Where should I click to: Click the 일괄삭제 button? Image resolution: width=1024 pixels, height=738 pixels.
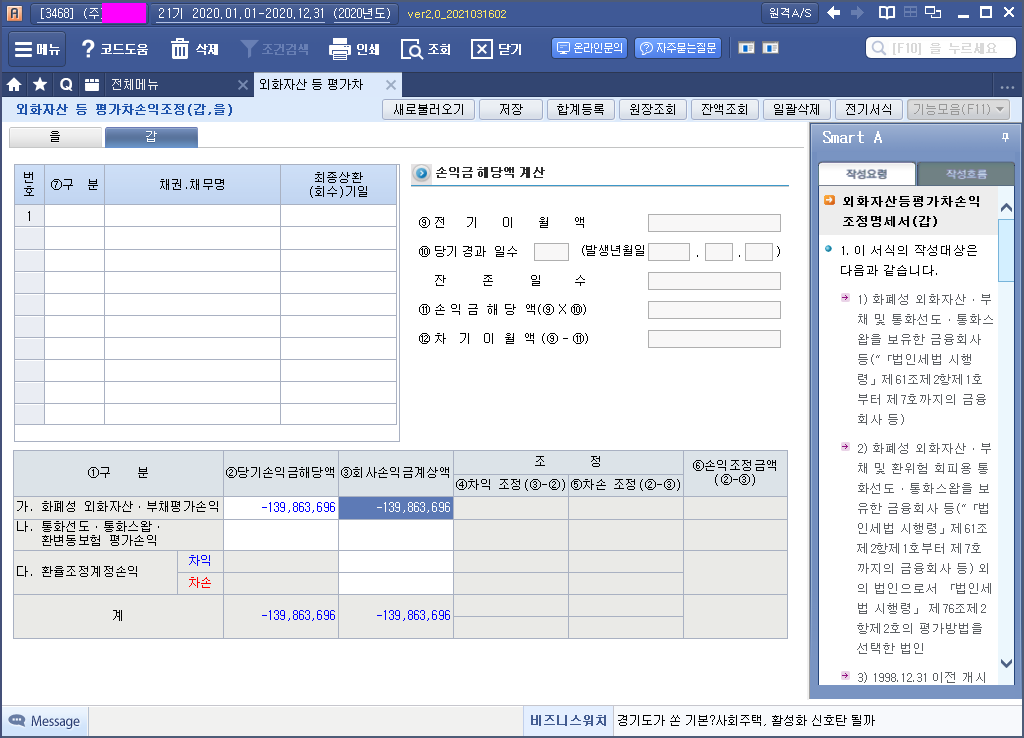pyautogui.click(x=796, y=109)
